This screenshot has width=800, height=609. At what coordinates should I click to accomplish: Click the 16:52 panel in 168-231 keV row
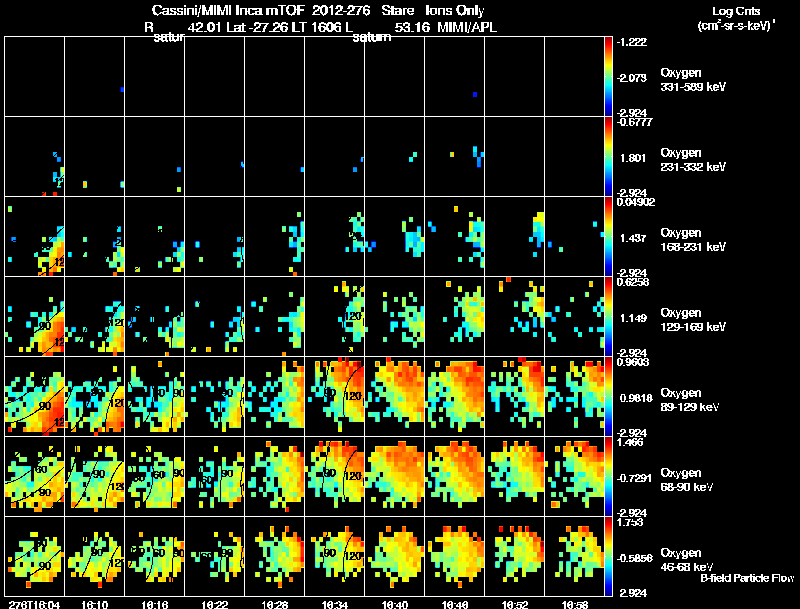[x=515, y=237]
